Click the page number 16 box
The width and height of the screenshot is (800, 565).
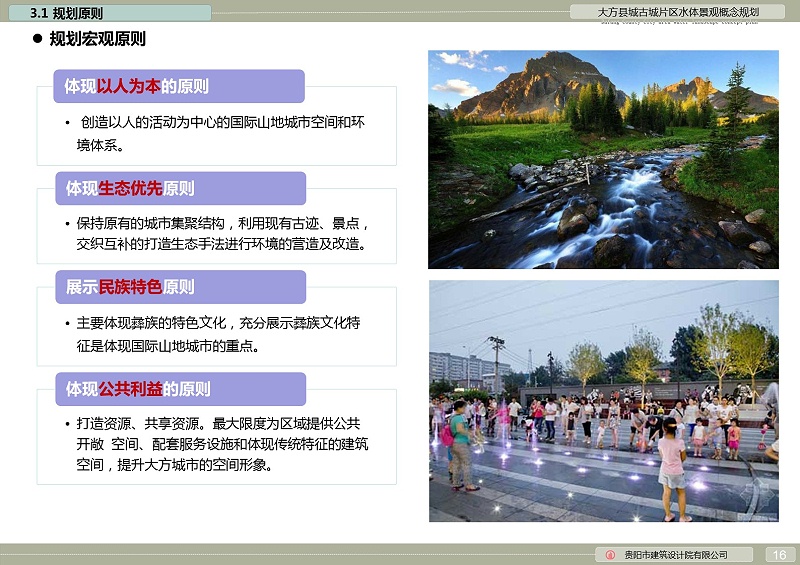pos(779,555)
